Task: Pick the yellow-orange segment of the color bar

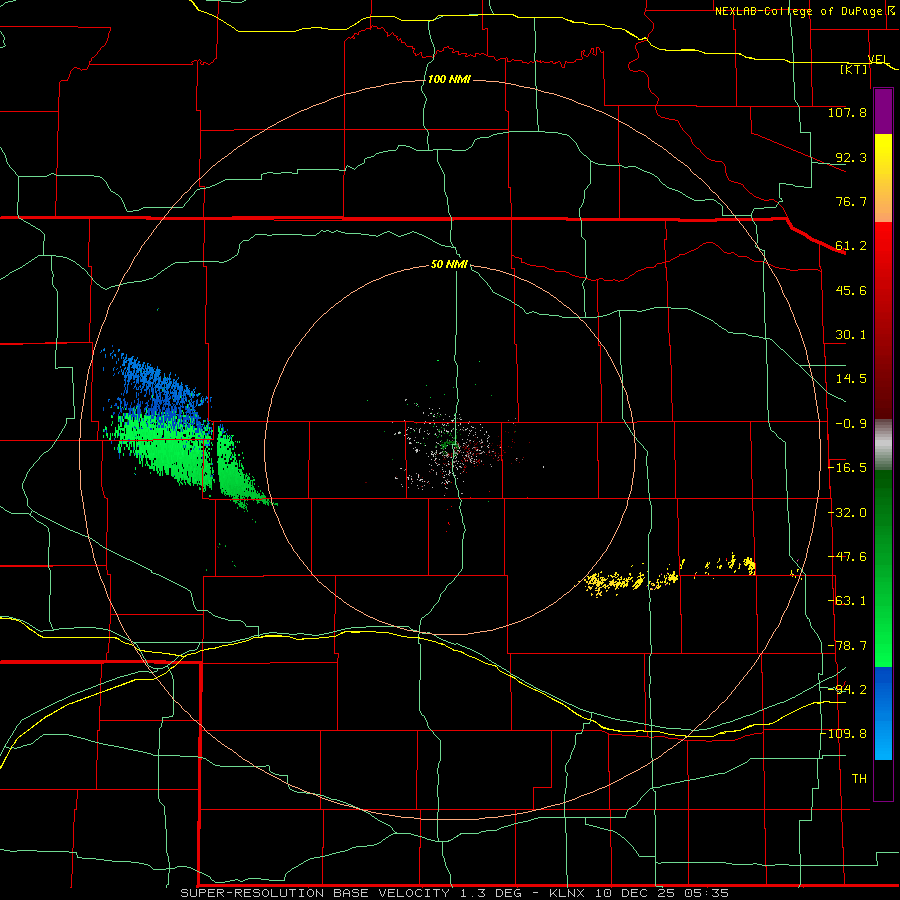Action: [883, 178]
